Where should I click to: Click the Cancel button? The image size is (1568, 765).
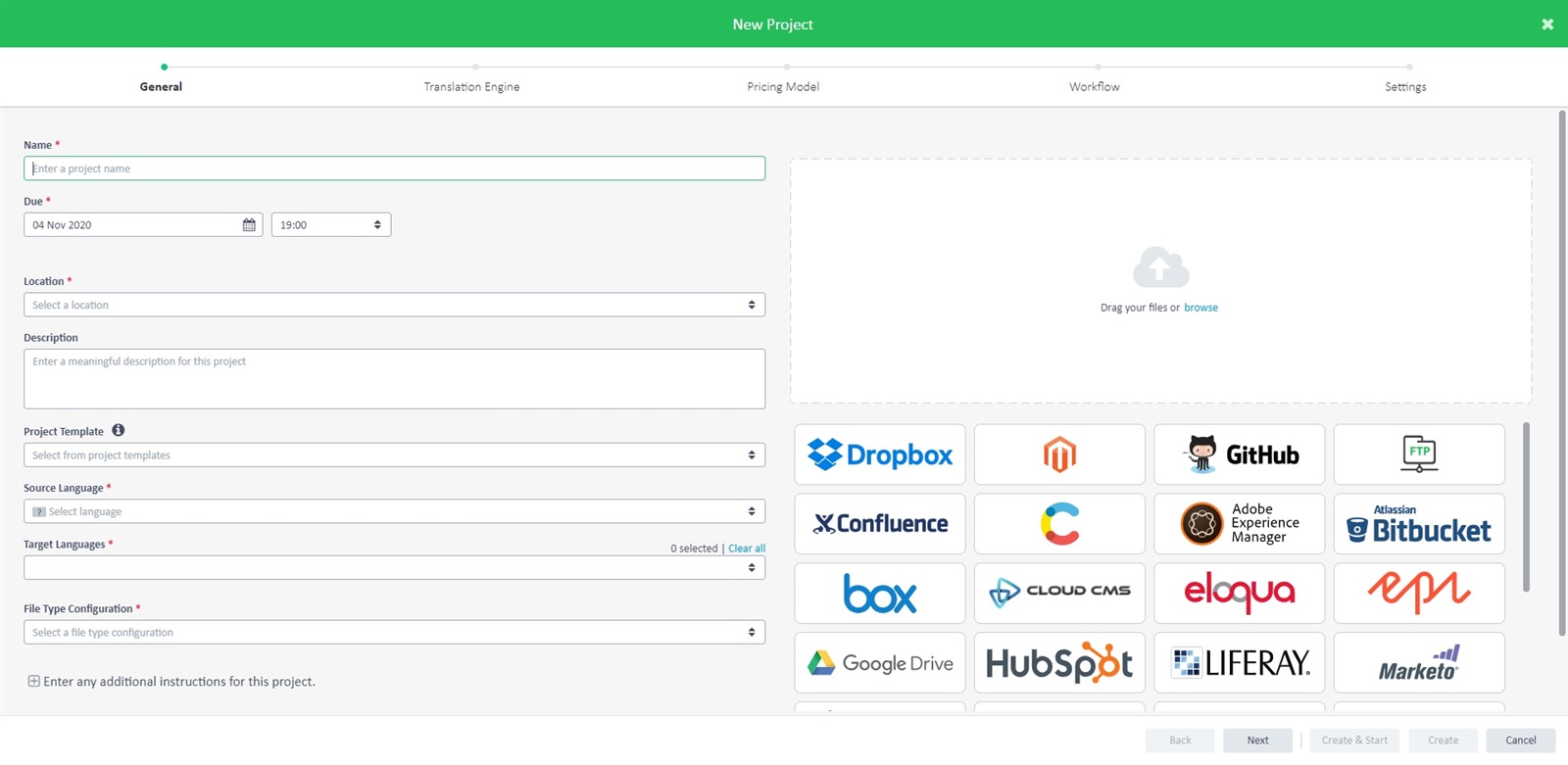[1521, 741]
